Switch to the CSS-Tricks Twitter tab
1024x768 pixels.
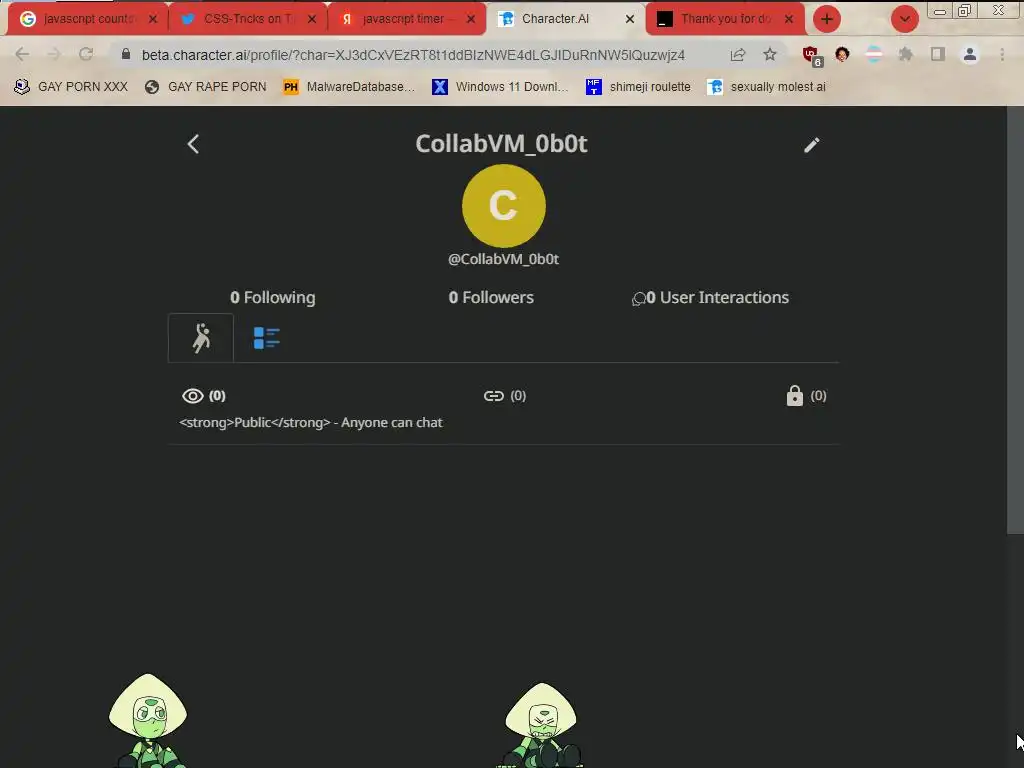pos(248,19)
